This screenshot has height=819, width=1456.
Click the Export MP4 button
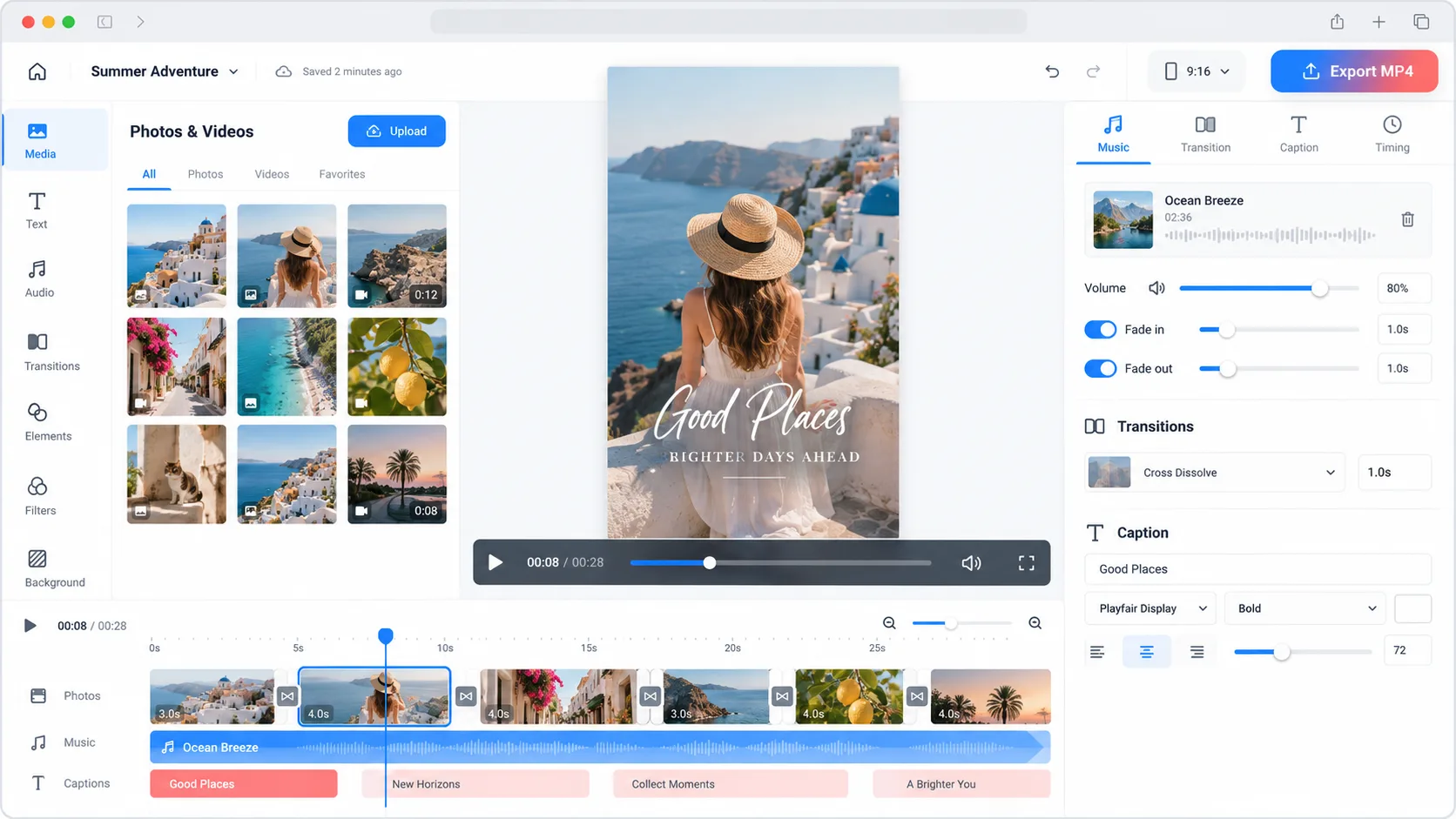[x=1354, y=71]
